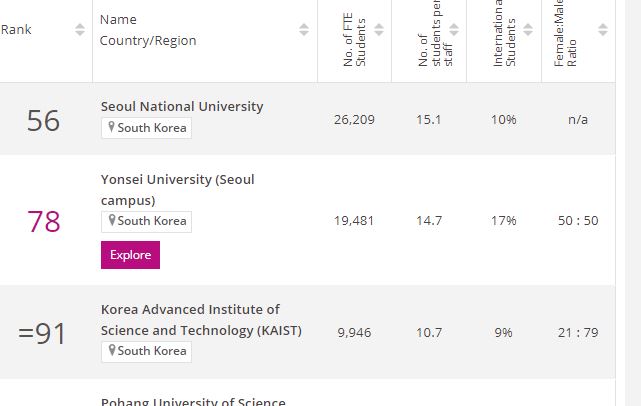Click the vertical scrollbar on right edge
The image size is (641, 406).
pos(628,200)
